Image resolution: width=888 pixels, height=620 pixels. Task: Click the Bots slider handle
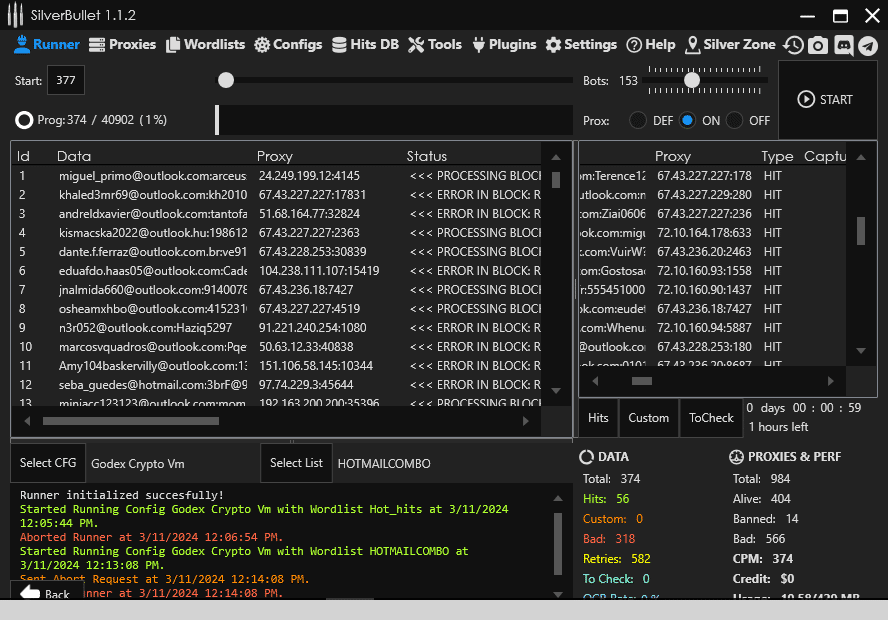(x=691, y=80)
